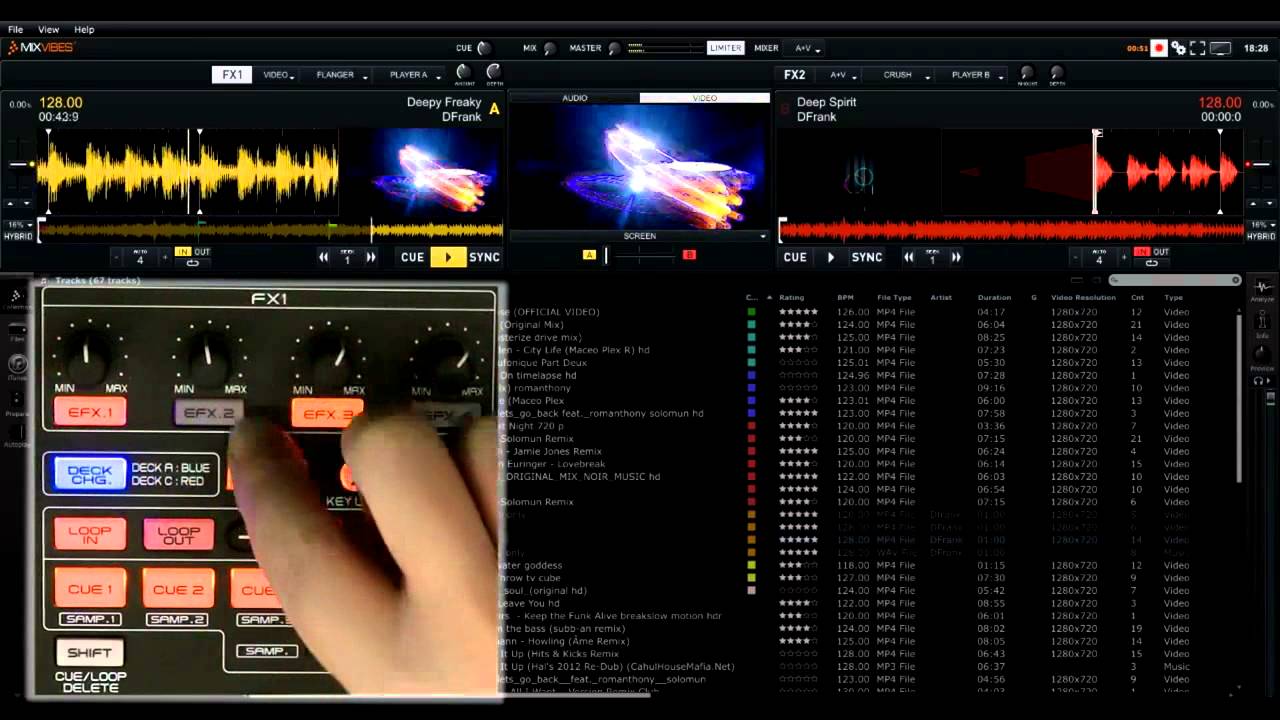Sort tracks by the BPM column header

(845, 297)
